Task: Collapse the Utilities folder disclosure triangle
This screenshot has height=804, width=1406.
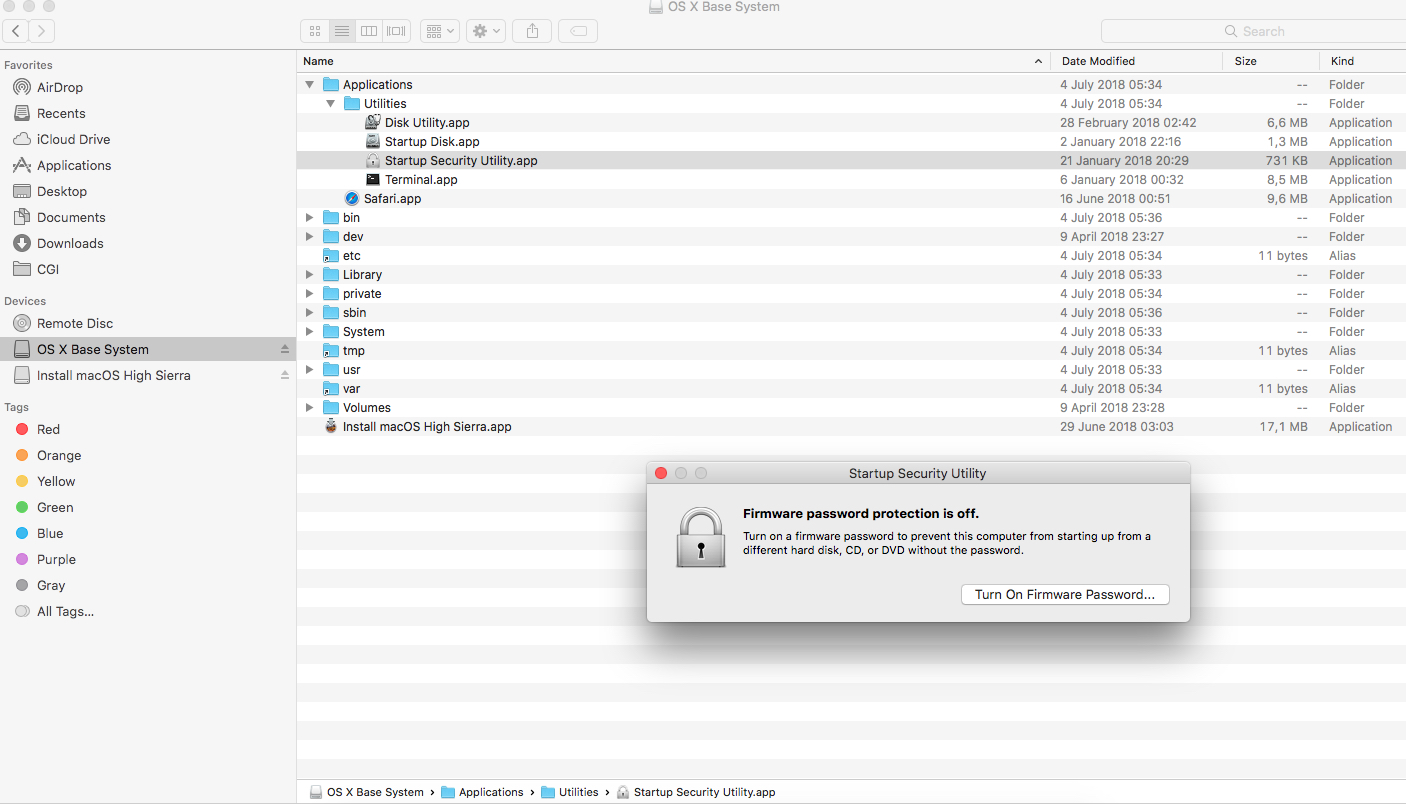Action: [x=331, y=104]
